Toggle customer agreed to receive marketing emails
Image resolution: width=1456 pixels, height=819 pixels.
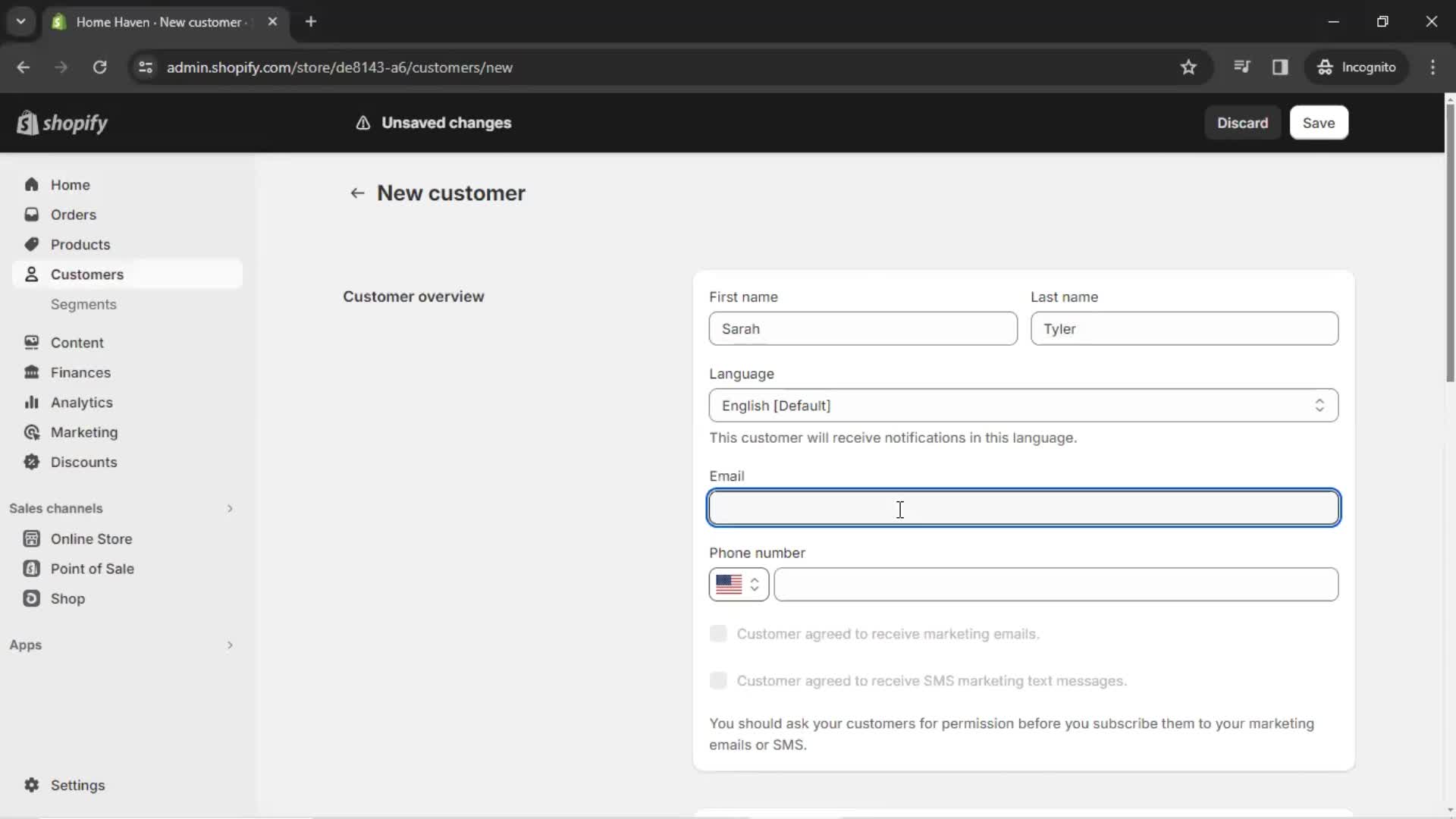pos(718,633)
